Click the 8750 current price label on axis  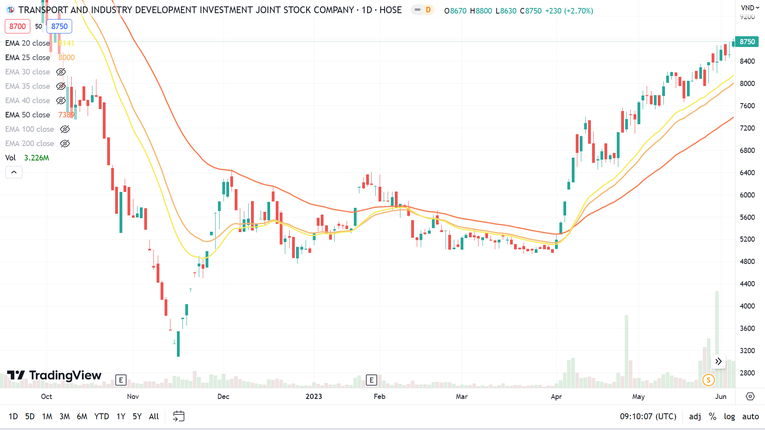pos(747,42)
